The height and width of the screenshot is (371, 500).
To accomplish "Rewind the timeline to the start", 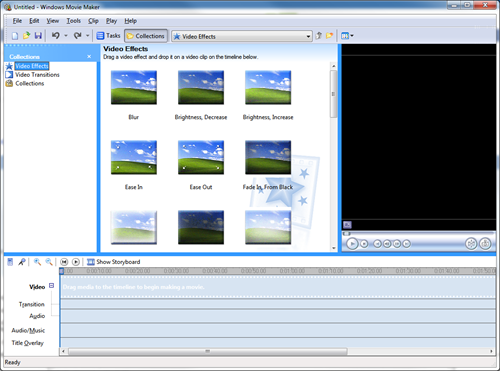I will tap(64, 262).
